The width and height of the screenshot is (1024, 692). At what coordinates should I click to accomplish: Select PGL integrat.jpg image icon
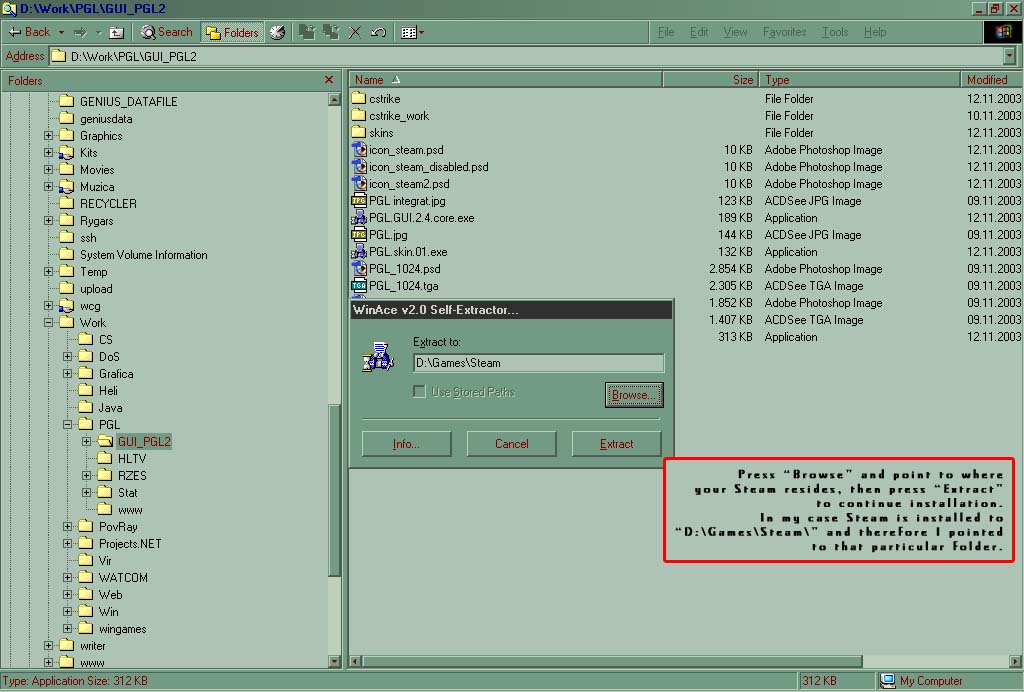tap(359, 200)
